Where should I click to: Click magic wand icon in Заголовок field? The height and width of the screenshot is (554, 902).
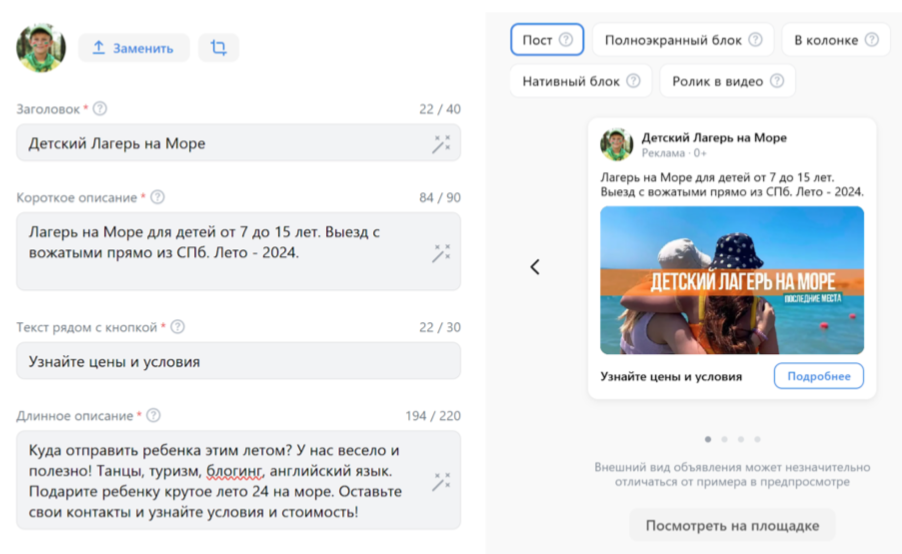click(441, 144)
